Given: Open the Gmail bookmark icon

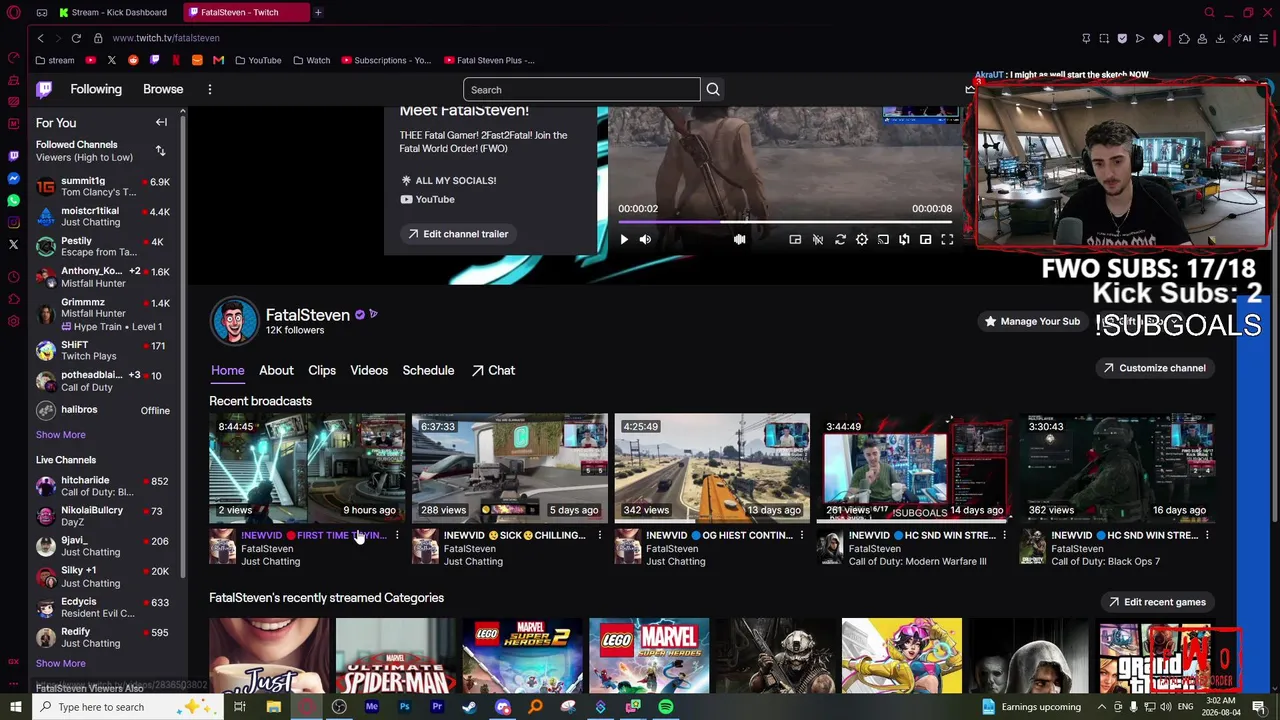Looking at the screenshot, I should pyautogui.click(x=218, y=60).
